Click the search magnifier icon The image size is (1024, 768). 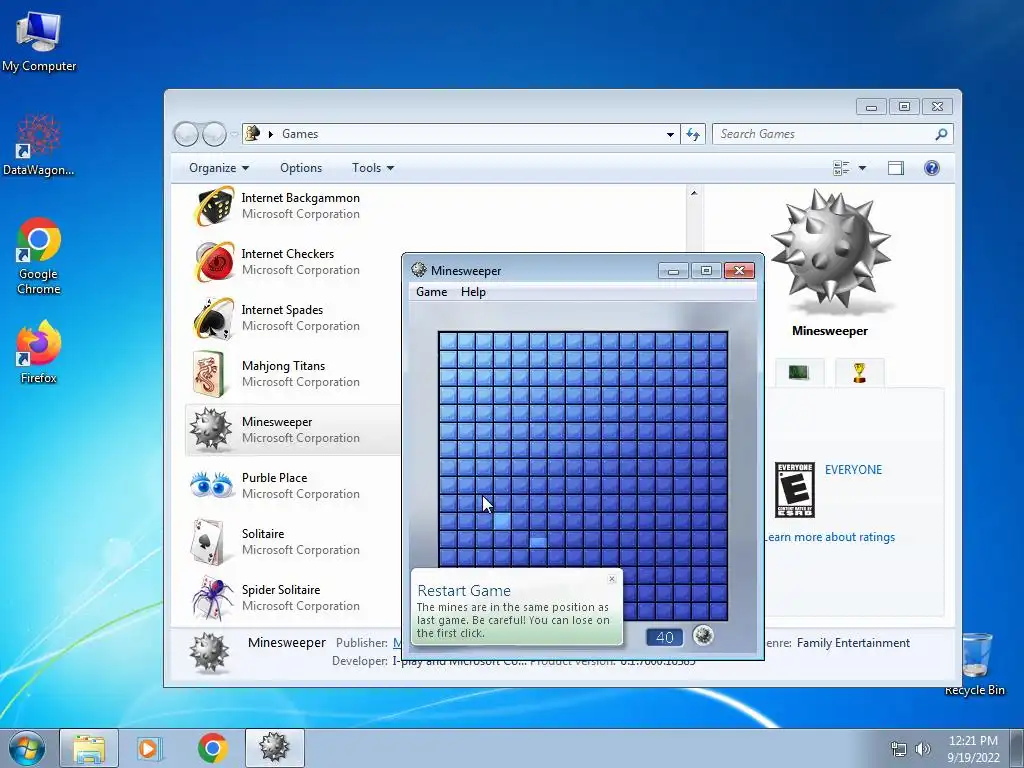[941, 134]
